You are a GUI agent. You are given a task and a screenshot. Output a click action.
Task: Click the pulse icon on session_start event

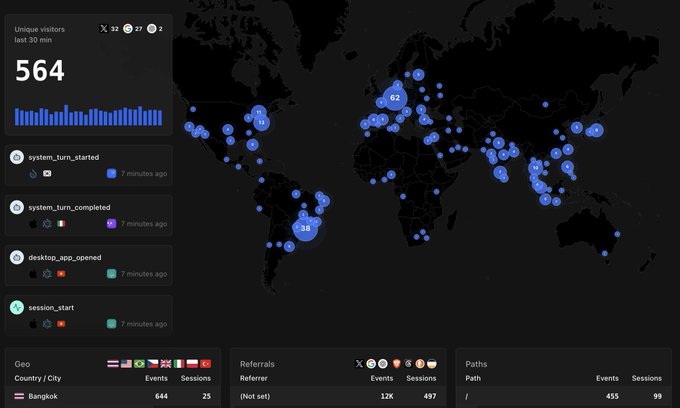tap(17, 307)
